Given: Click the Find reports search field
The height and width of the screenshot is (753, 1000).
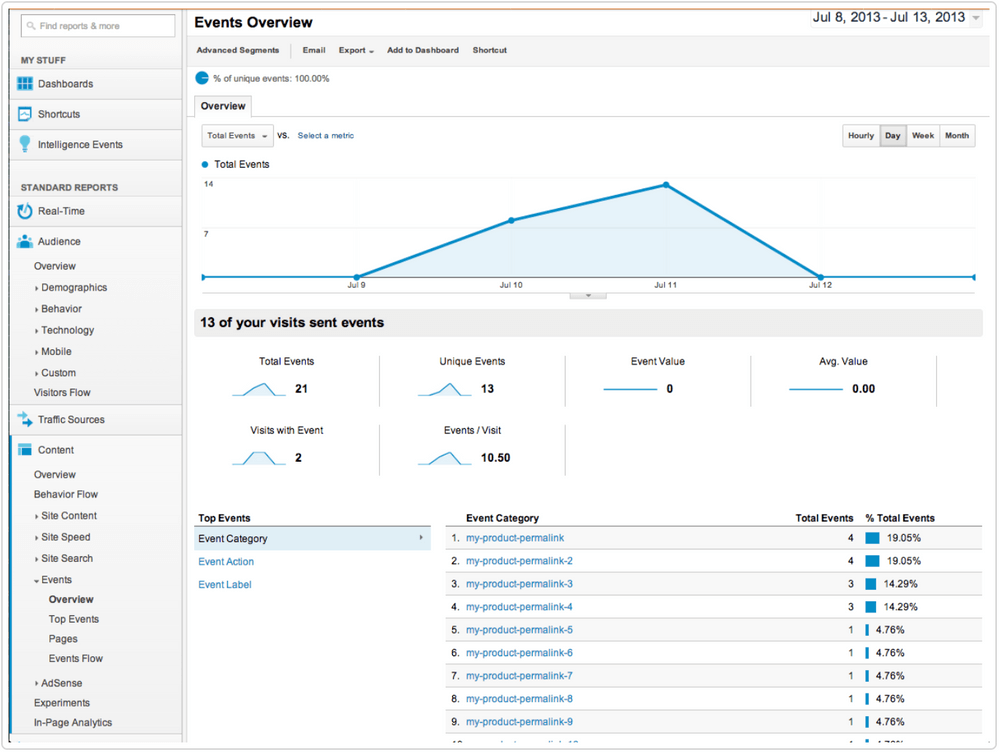Looking at the screenshot, I should [97, 25].
